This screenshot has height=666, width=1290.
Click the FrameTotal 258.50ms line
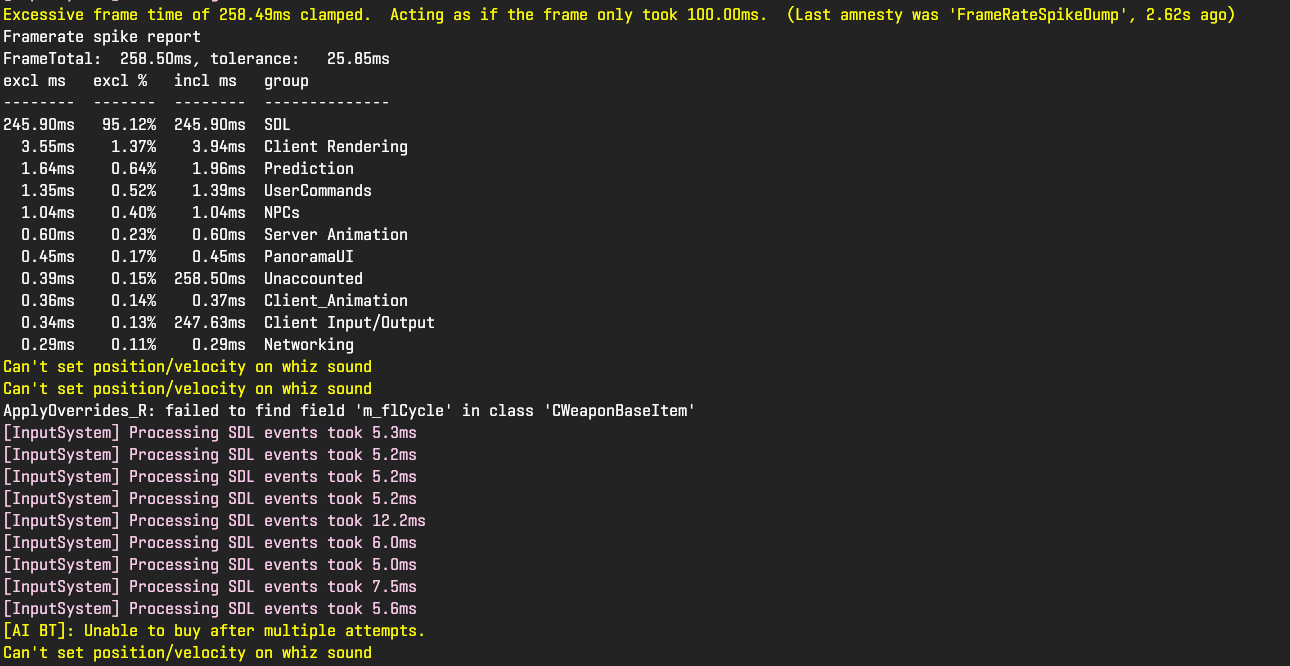(x=196, y=59)
